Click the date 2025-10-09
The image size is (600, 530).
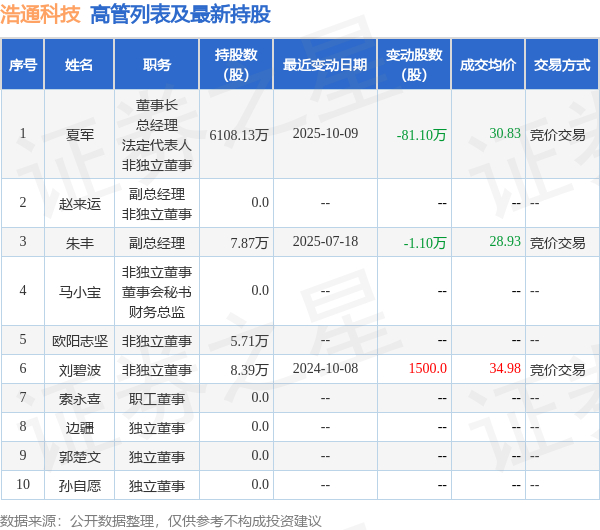[325, 133]
